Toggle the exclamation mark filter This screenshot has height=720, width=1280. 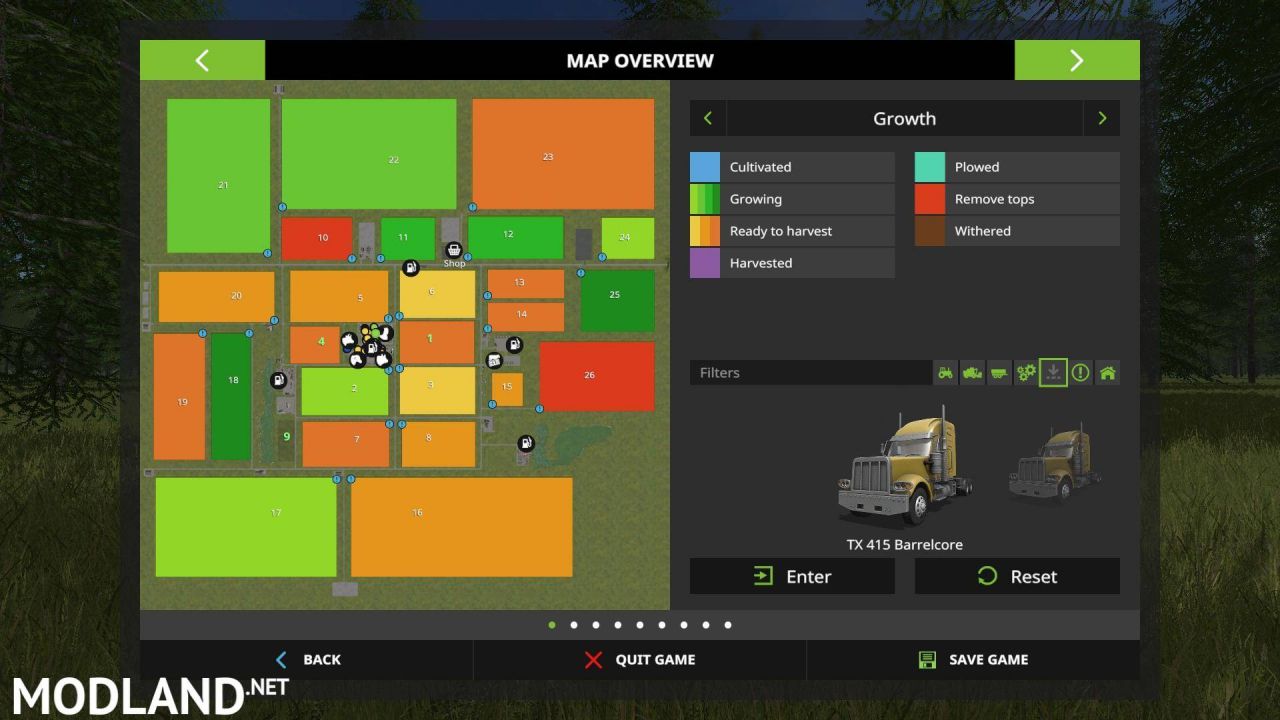[1080, 373]
